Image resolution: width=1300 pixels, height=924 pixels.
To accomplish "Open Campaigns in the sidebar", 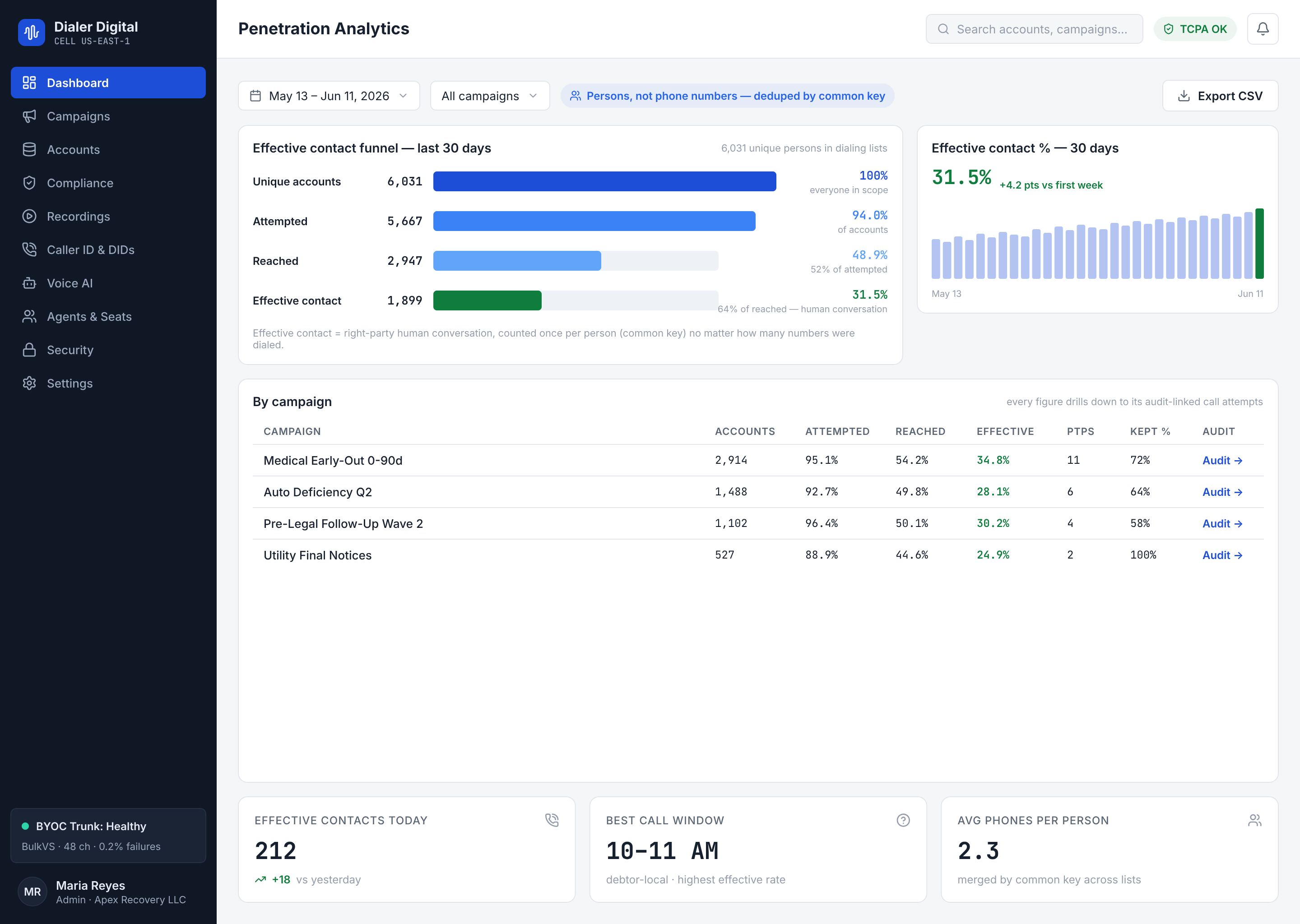I will [108, 116].
